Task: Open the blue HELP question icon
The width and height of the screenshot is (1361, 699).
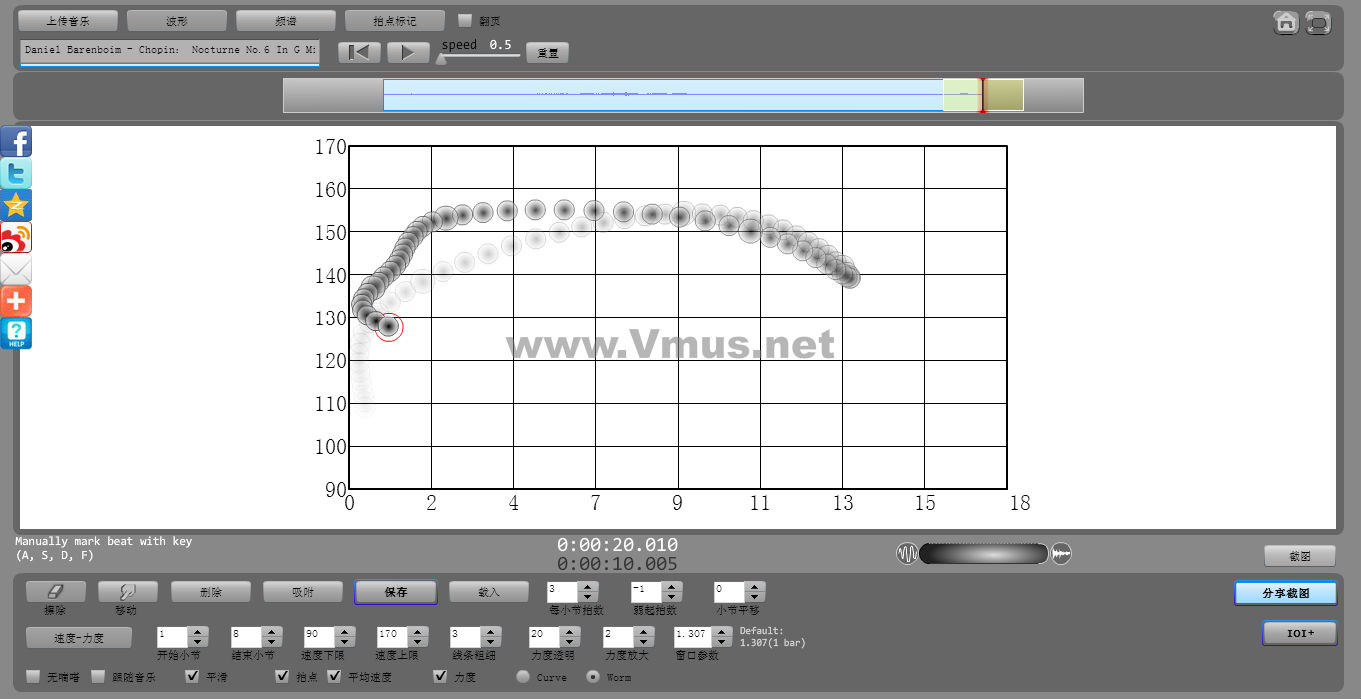Action: (x=16, y=333)
